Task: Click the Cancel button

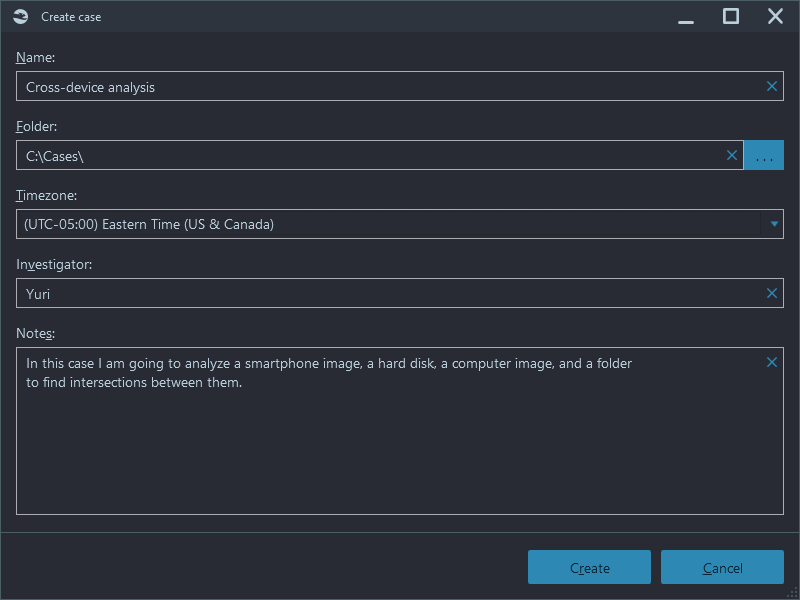Action: click(x=722, y=567)
